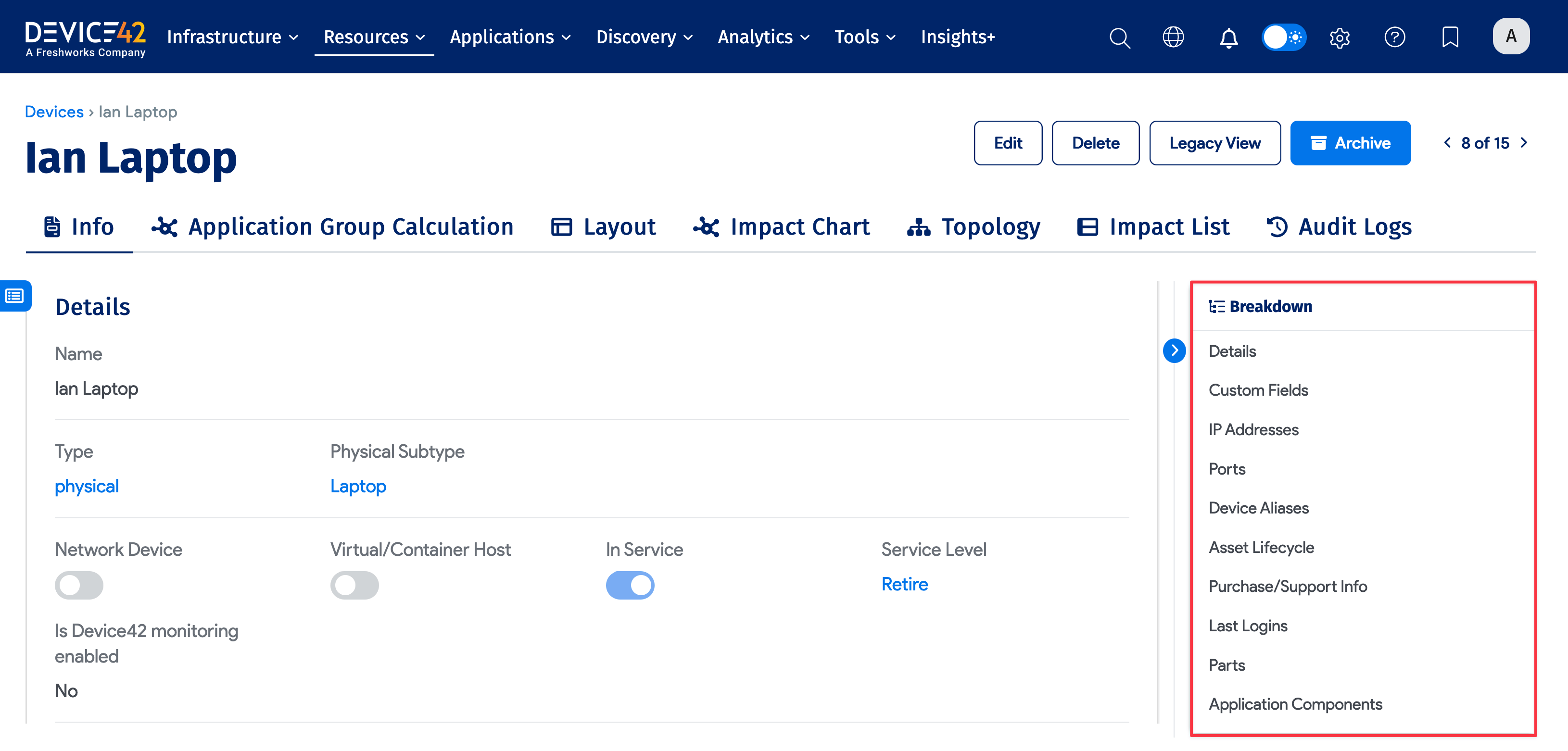Jump to Asset Lifecycle in Breakdown
Screen dimensions: 1568x751
[1261, 547]
